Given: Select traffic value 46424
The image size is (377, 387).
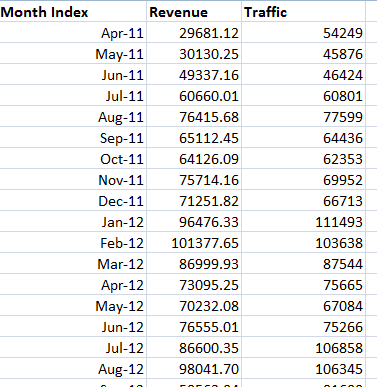Looking at the screenshot, I should coord(303,75).
